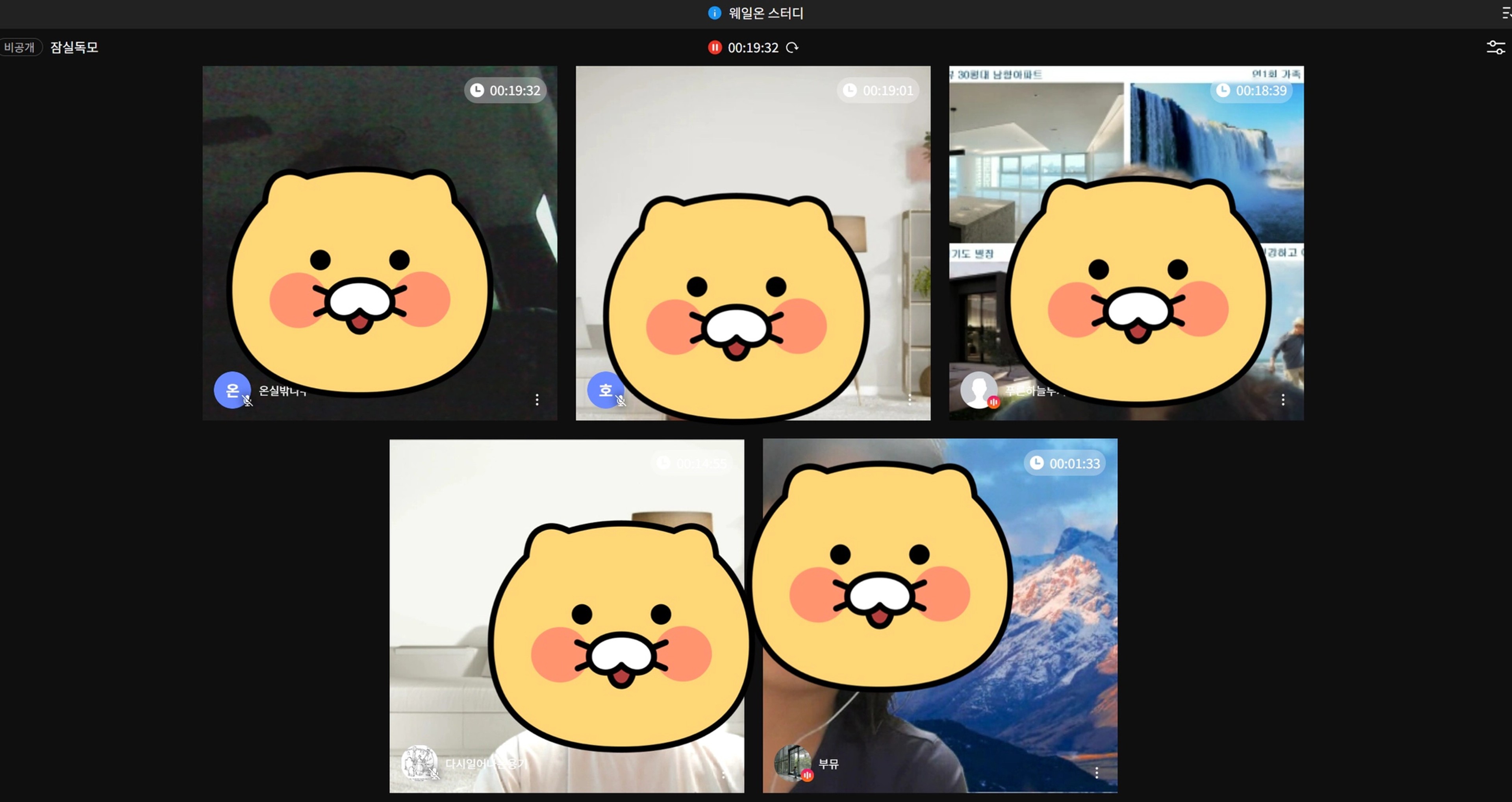Open the three-dot menu on 다시일어나는용기 tile

pos(724,772)
